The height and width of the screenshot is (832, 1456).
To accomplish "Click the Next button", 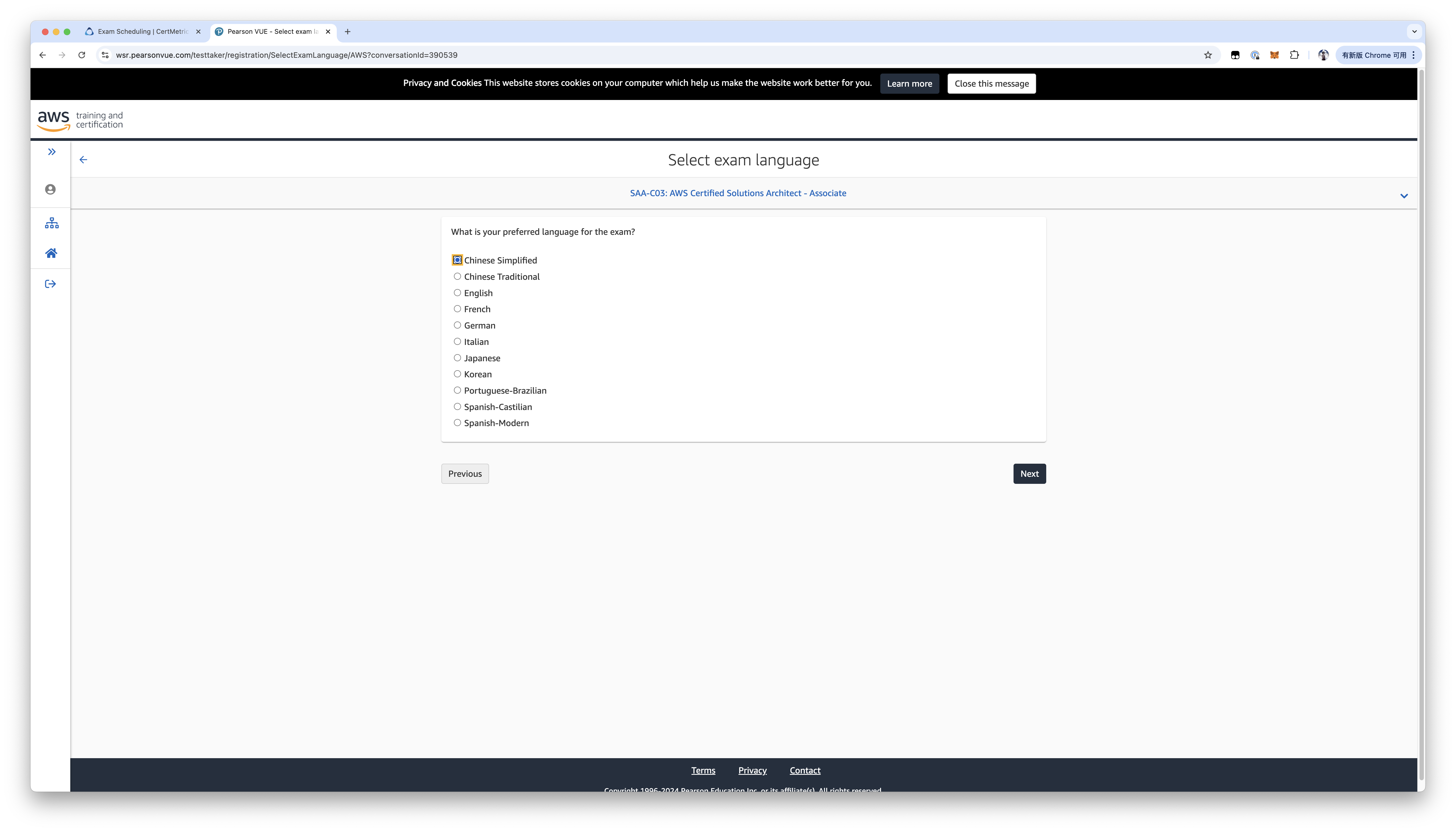I will [1029, 474].
